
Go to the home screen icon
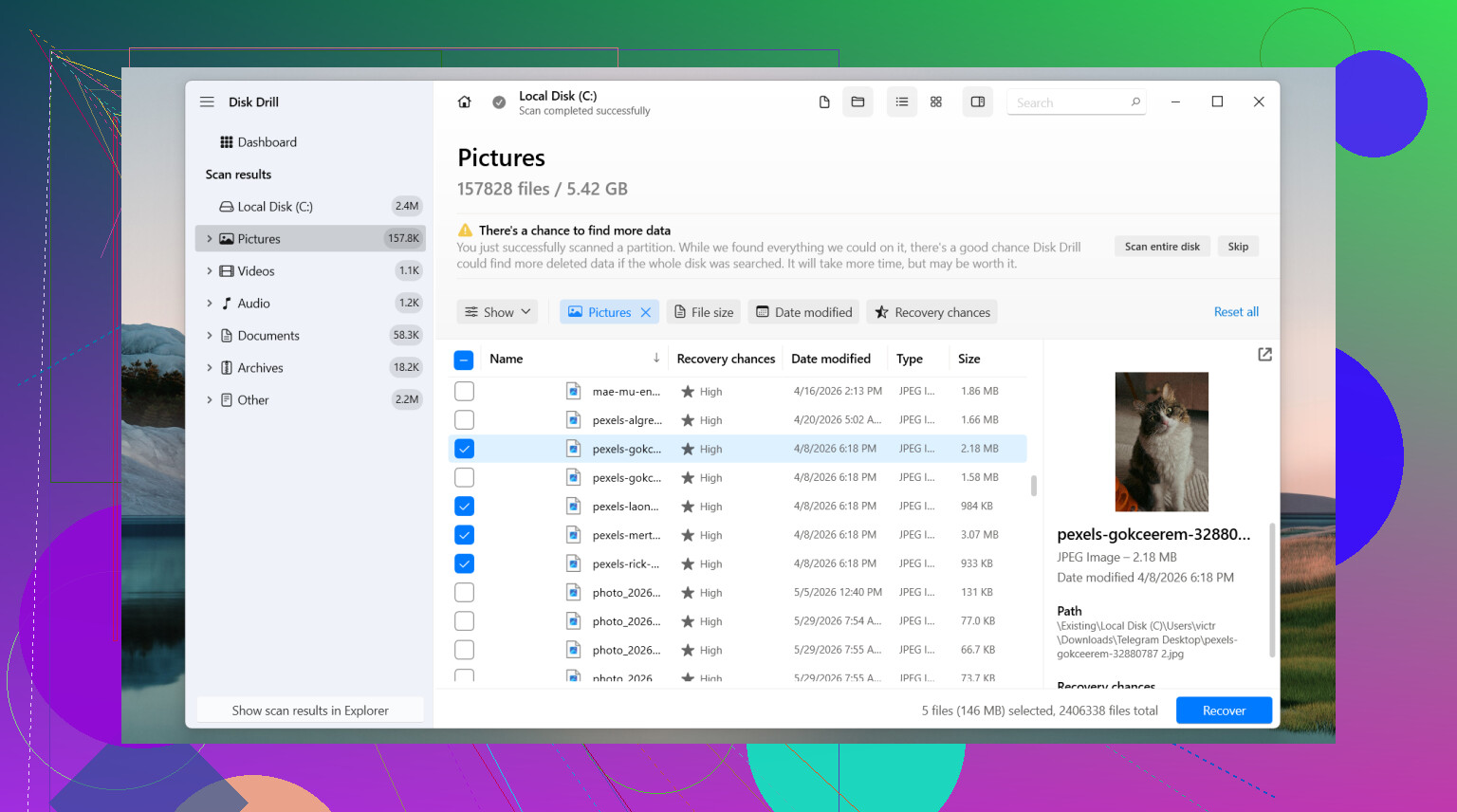click(465, 102)
